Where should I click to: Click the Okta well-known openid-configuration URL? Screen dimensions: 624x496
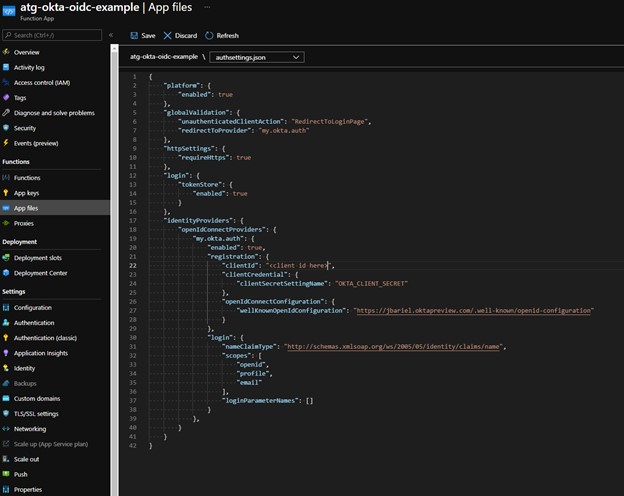pyautogui.click(x=473, y=311)
